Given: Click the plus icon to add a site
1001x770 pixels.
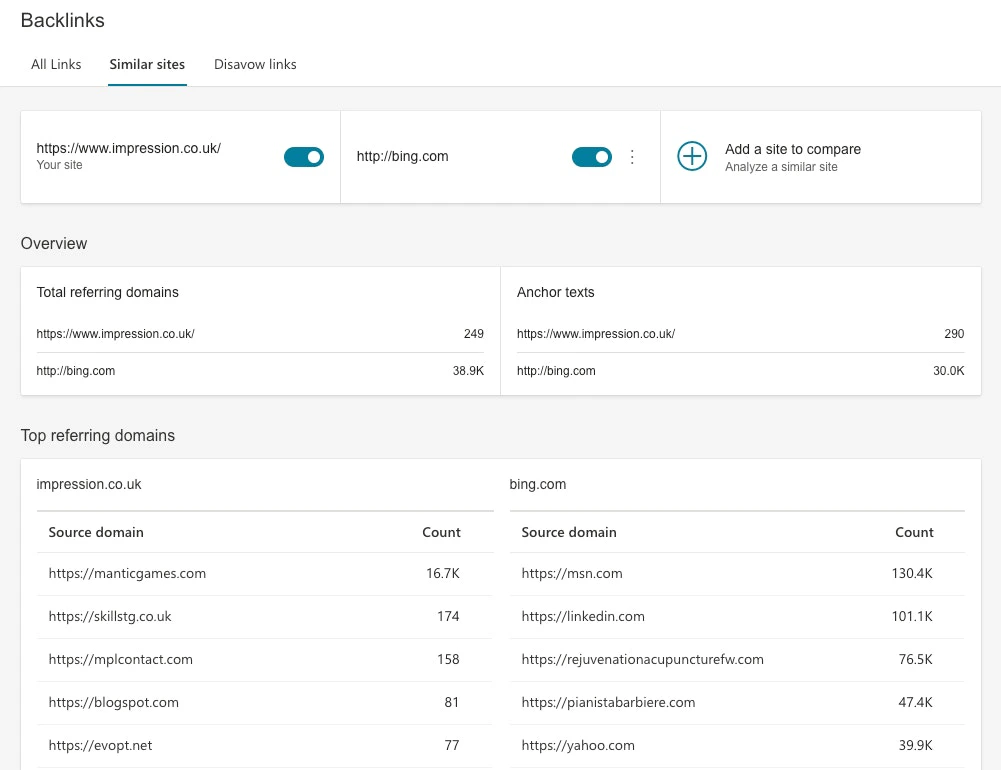Looking at the screenshot, I should pyautogui.click(x=692, y=156).
